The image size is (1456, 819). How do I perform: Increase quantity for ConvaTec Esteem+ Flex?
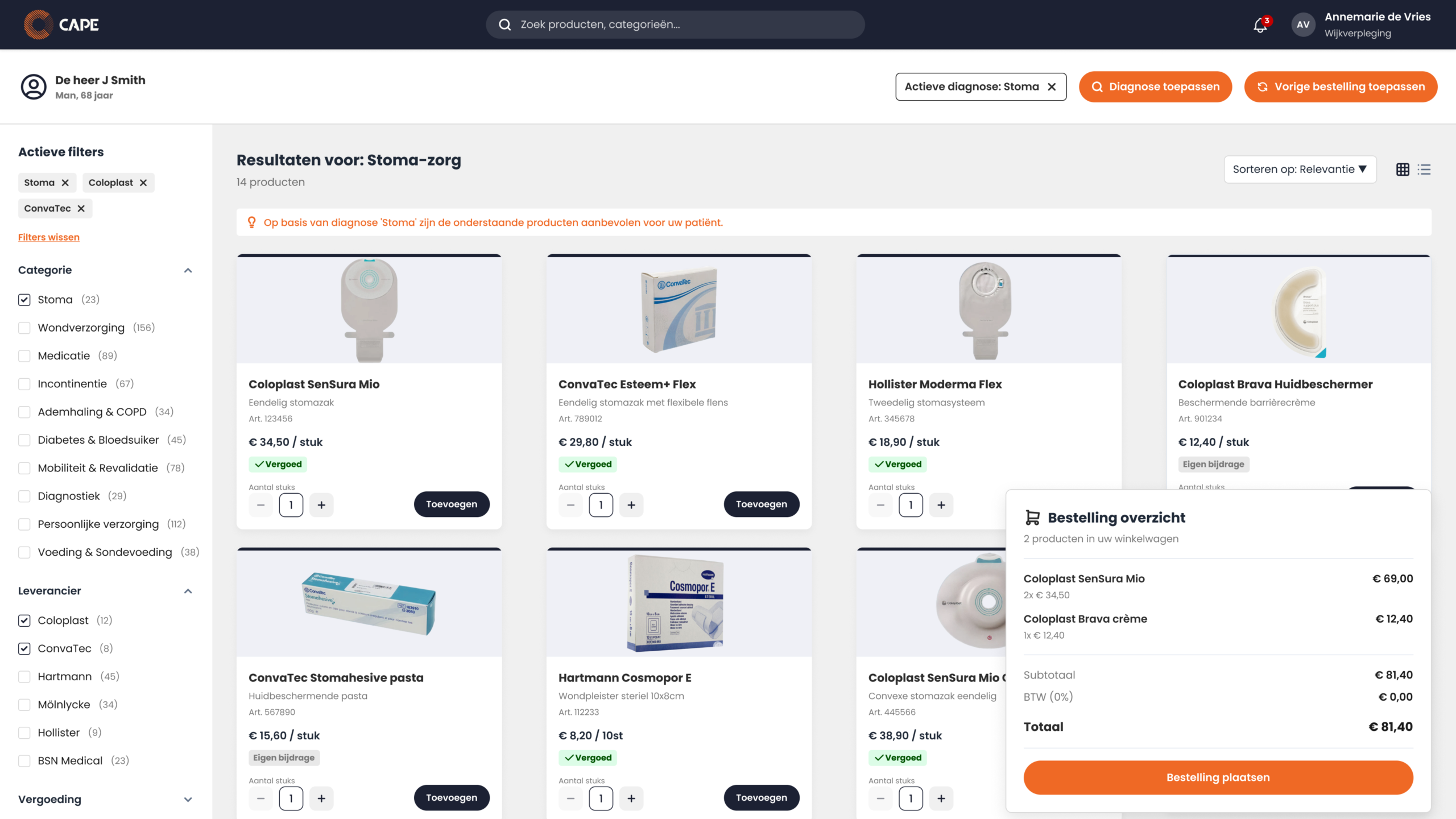click(631, 505)
